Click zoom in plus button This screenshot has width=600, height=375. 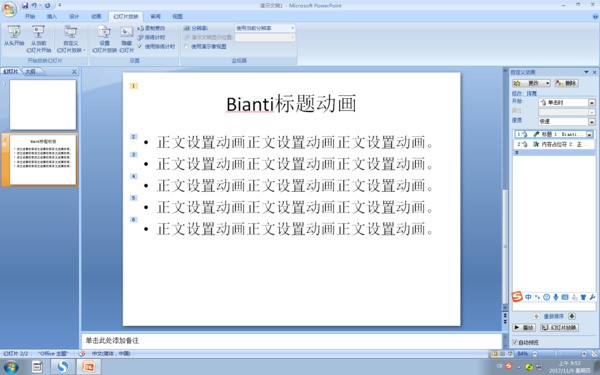584,354
